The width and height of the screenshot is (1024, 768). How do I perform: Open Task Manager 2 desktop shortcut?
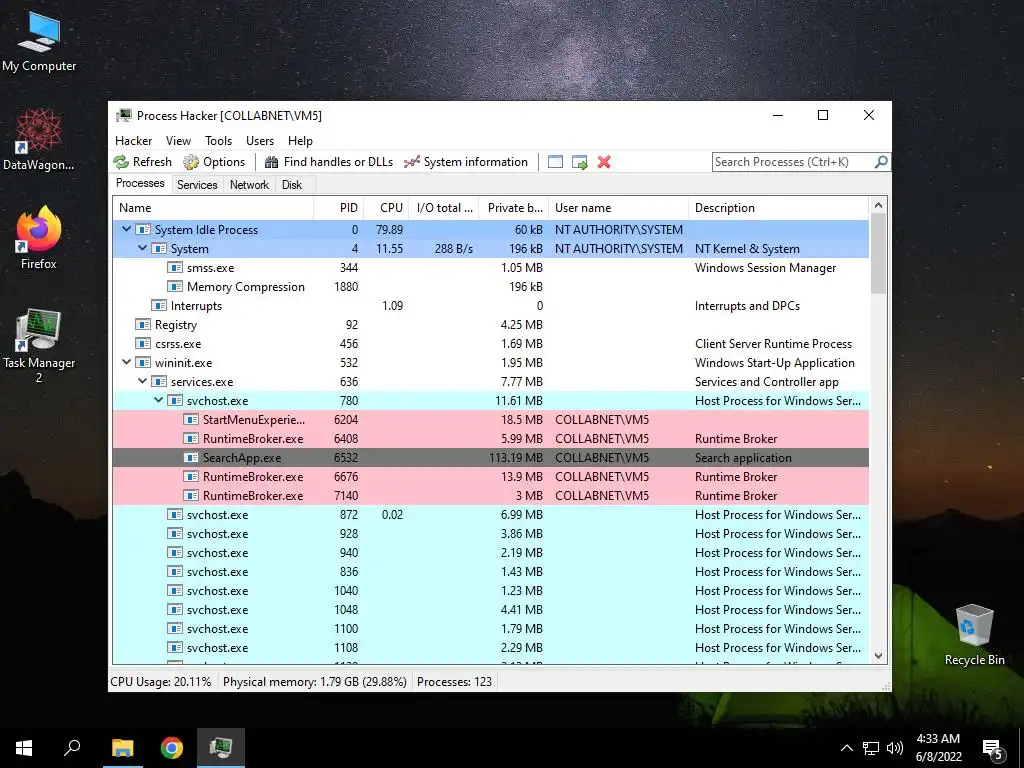[39, 345]
